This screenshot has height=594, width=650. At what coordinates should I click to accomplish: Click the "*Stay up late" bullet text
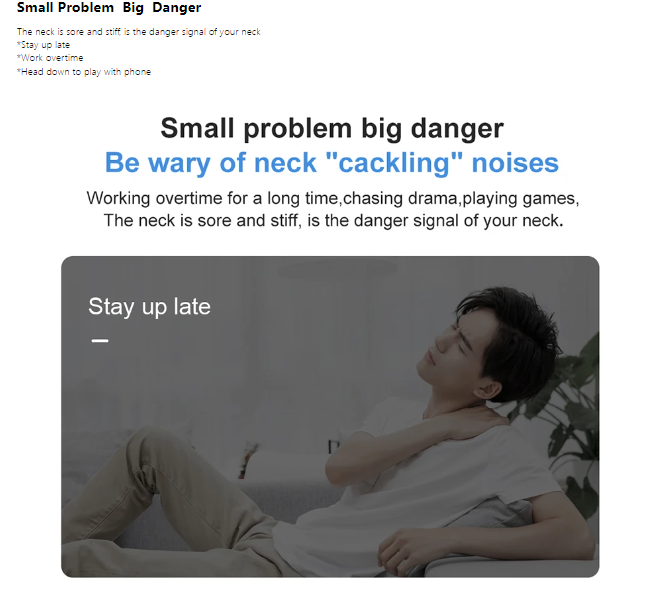(43, 45)
